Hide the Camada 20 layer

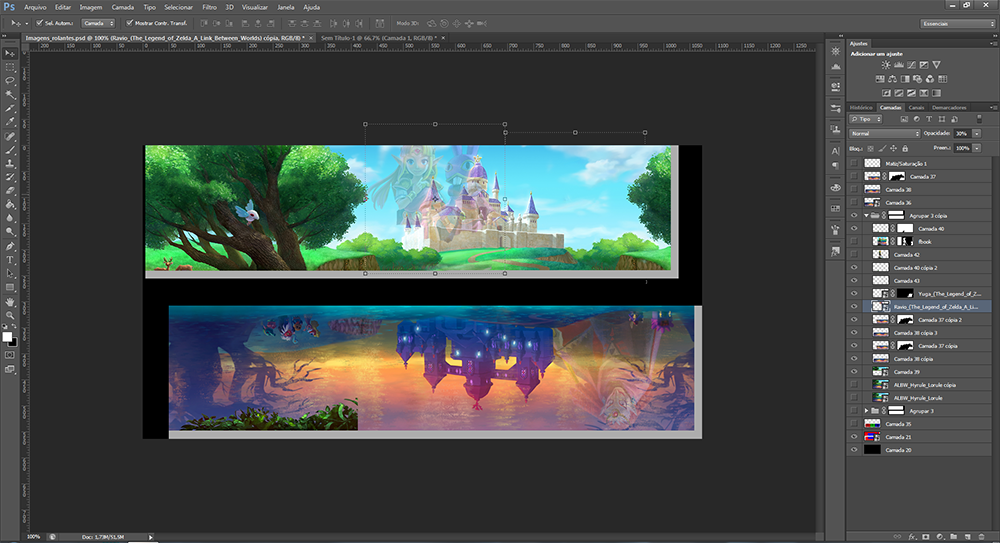pos(854,450)
